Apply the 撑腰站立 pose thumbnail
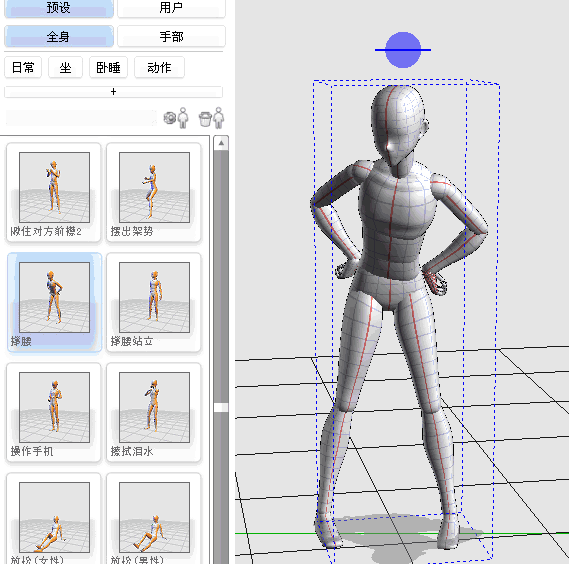 (x=154, y=302)
